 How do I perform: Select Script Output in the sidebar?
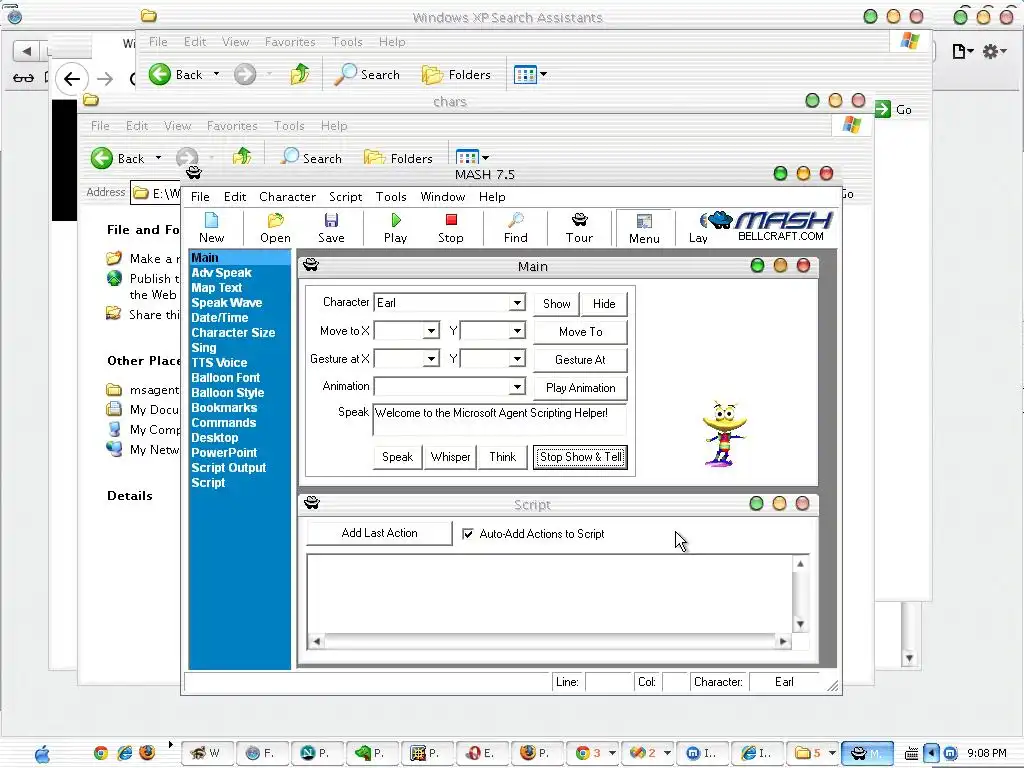[229, 468]
